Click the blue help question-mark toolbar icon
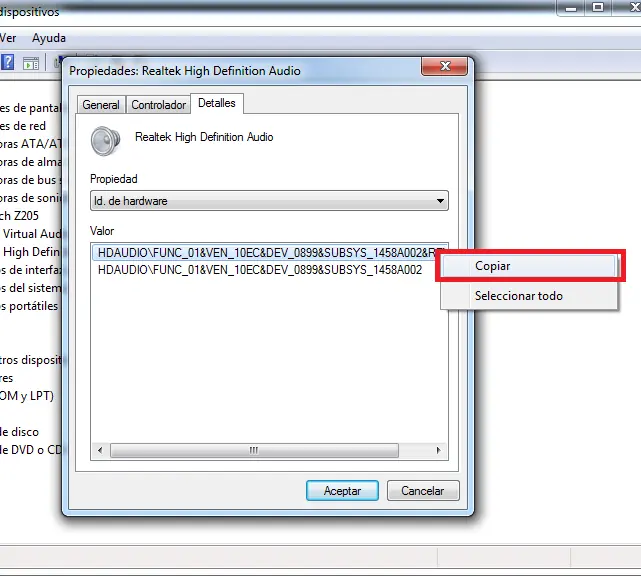641x576 pixels. click(8, 62)
